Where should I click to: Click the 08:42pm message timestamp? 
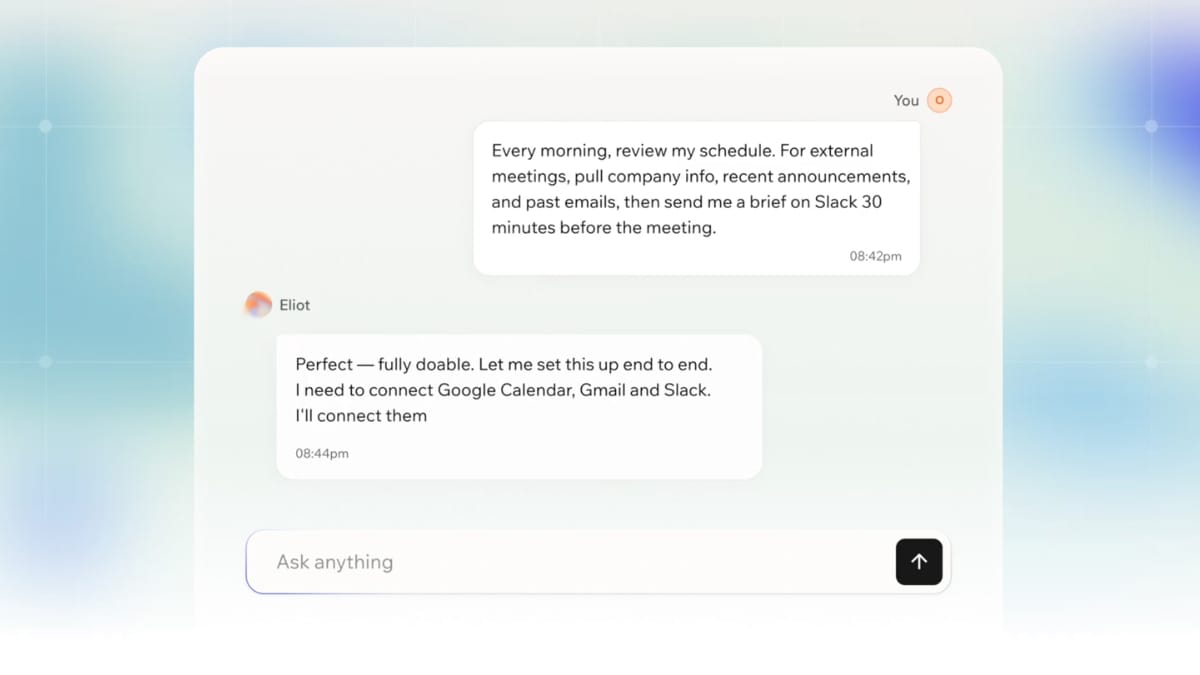coord(875,256)
